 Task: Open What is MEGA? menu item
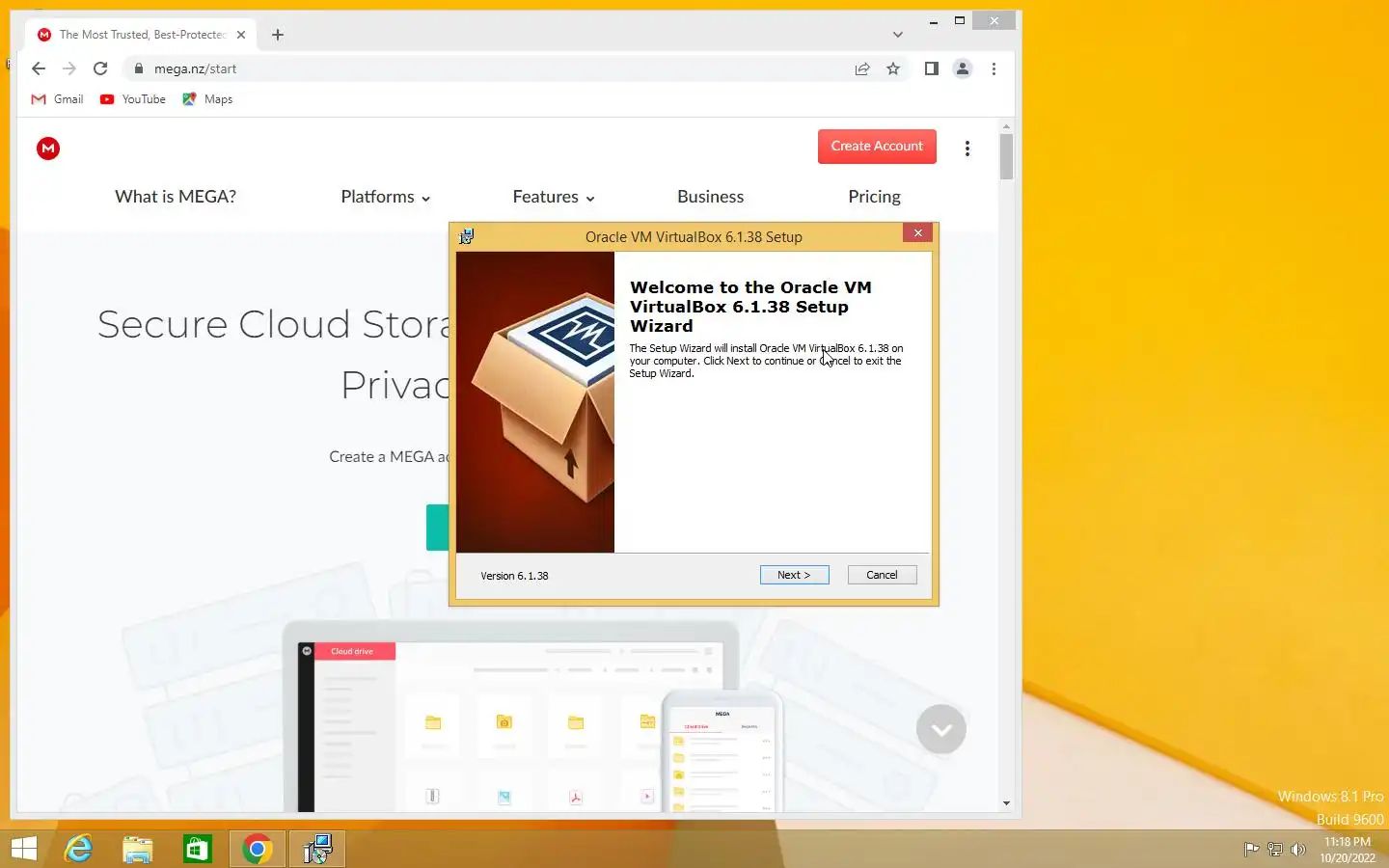click(x=176, y=197)
